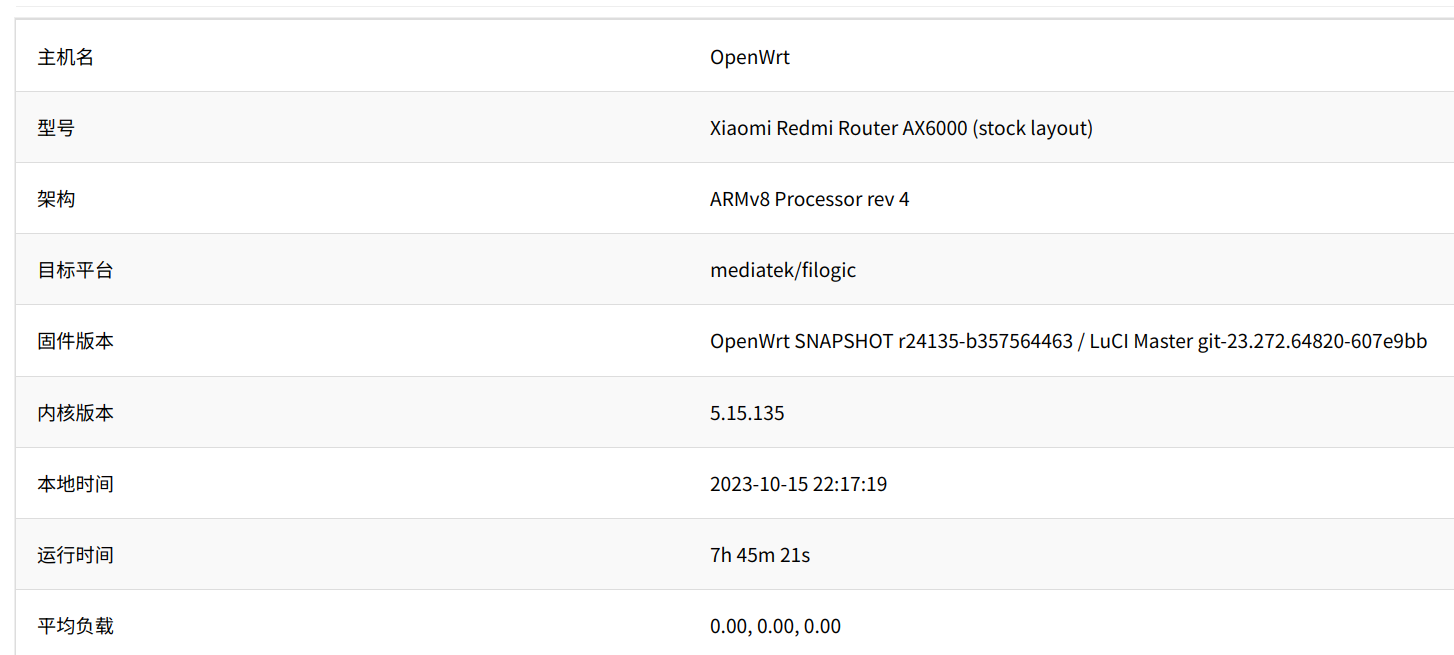1454x655 pixels.
Task: Click the 架构 label
Action: [x=56, y=199]
